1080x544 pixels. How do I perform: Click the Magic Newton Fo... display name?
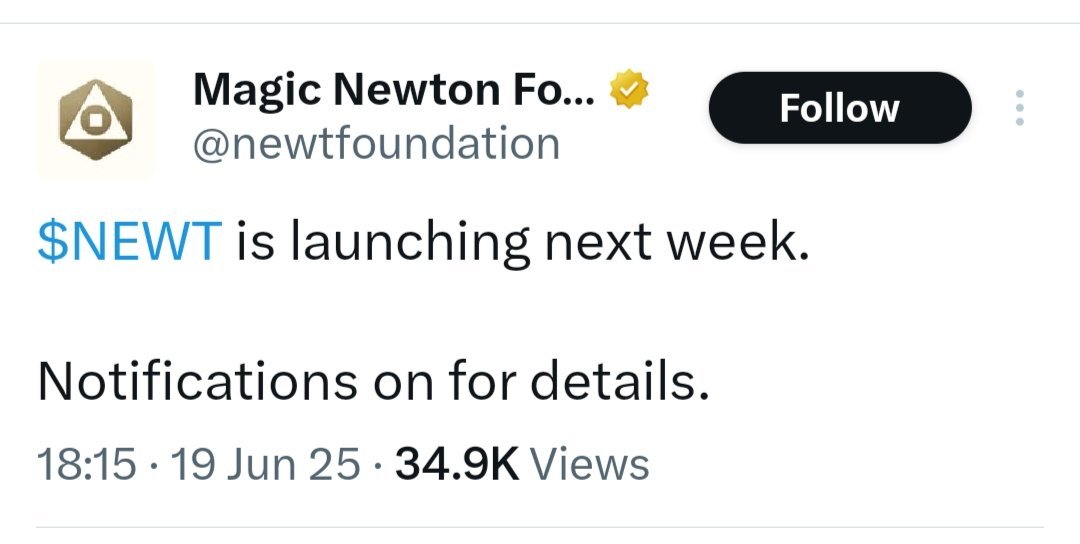[394, 91]
